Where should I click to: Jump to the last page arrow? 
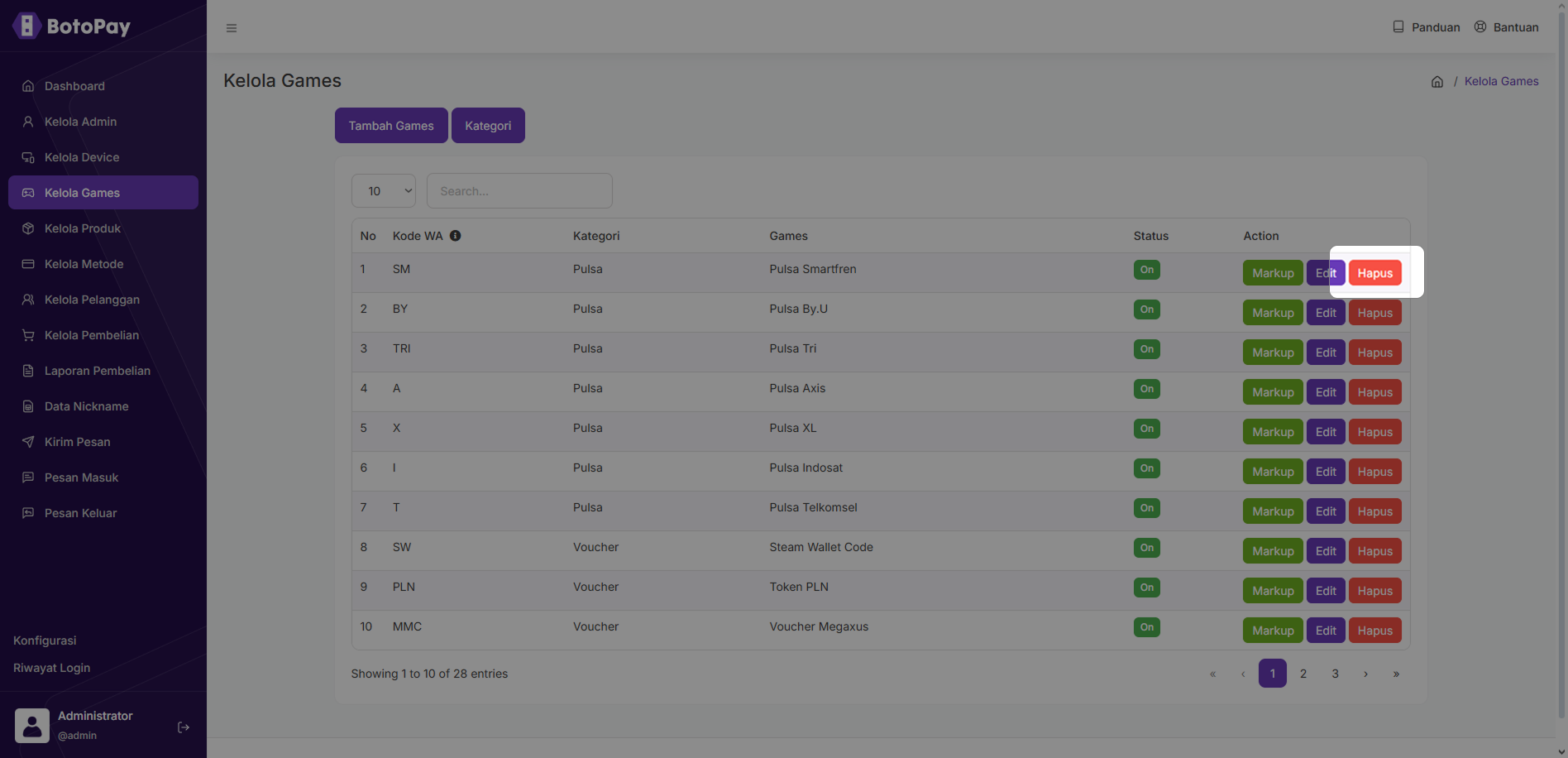pyautogui.click(x=1396, y=674)
